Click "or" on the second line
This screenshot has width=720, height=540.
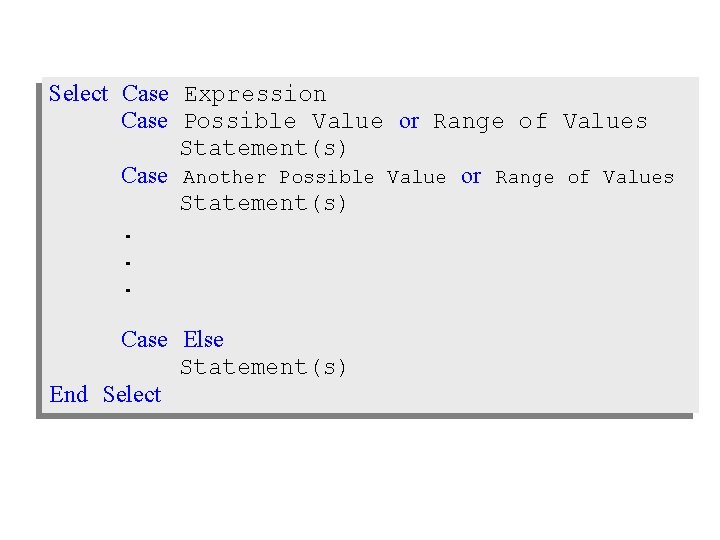pyautogui.click(x=409, y=122)
